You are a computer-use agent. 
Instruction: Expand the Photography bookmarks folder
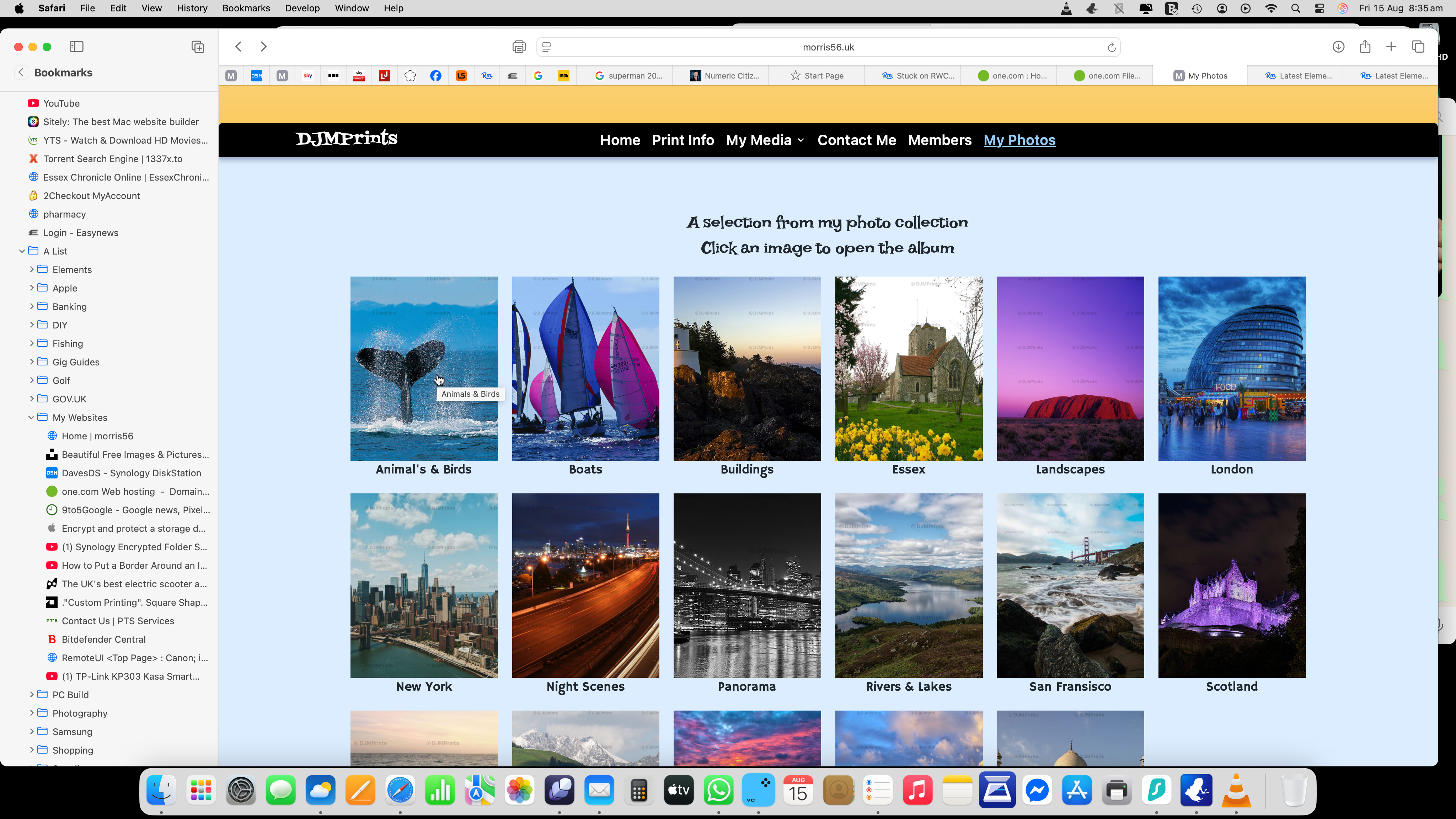[x=32, y=713]
